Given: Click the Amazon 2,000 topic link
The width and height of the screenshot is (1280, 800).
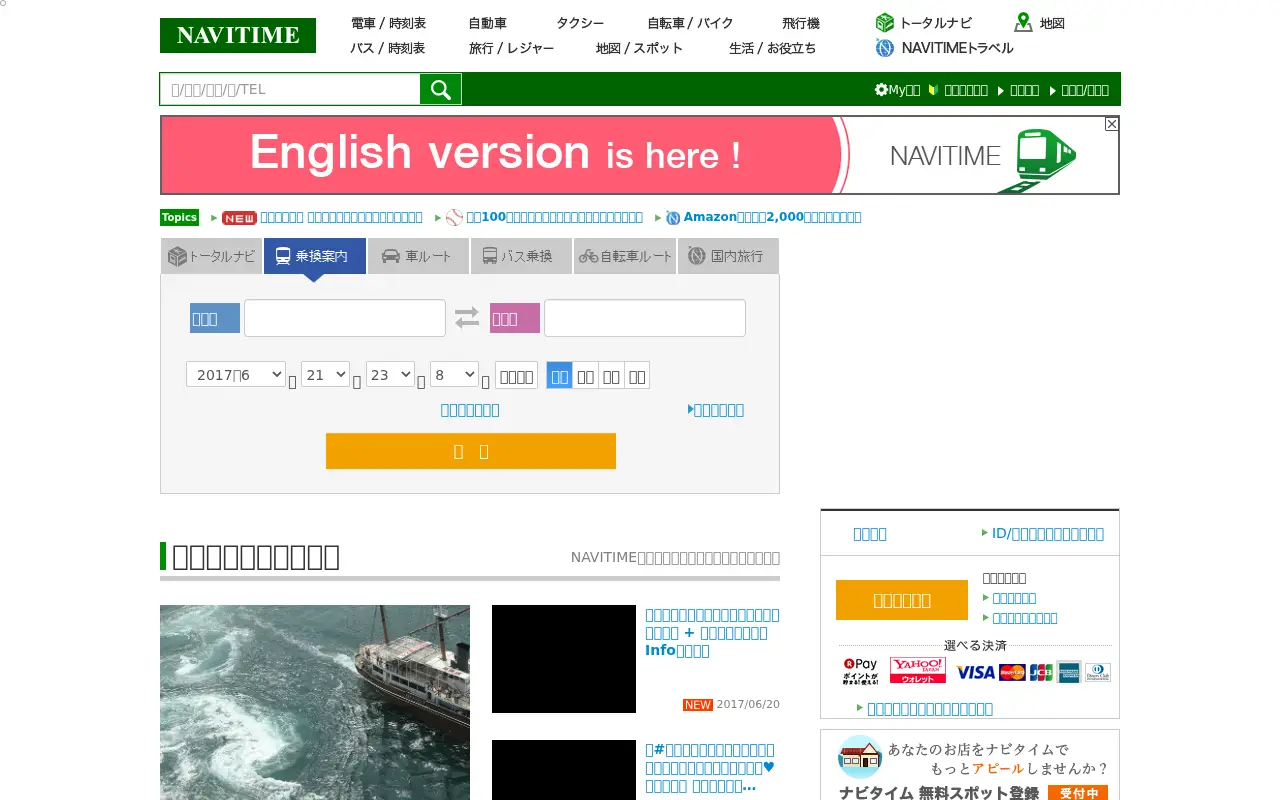Looking at the screenshot, I should click(x=772, y=217).
